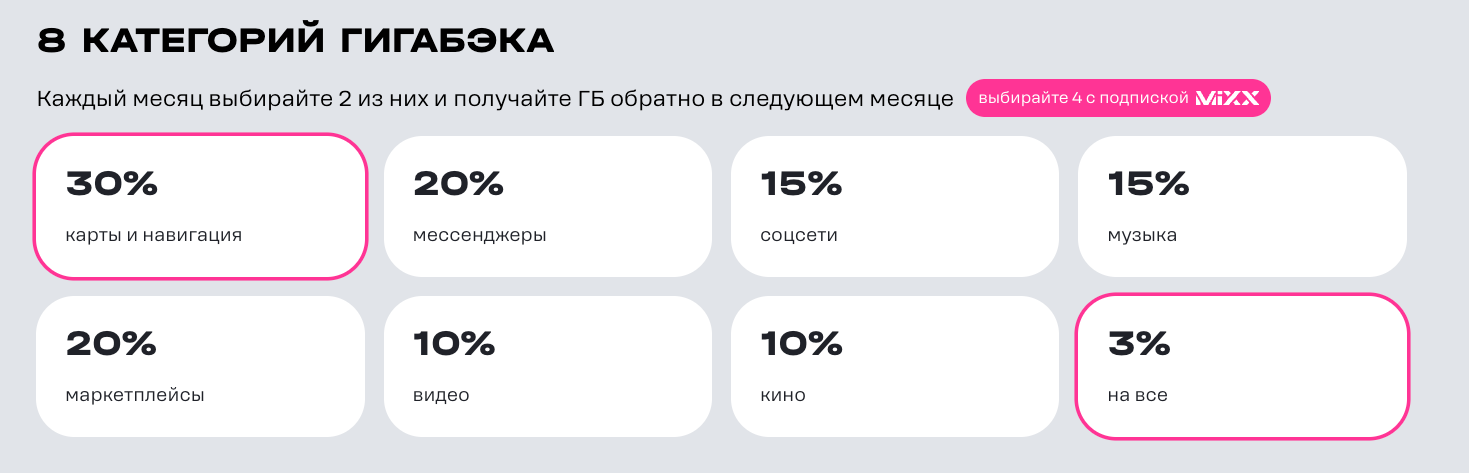The width and height of the screenshot is (1469, 473).
Task: Tap the 20% figure above «мессенджеры»
Action: (x=458, y=184)
